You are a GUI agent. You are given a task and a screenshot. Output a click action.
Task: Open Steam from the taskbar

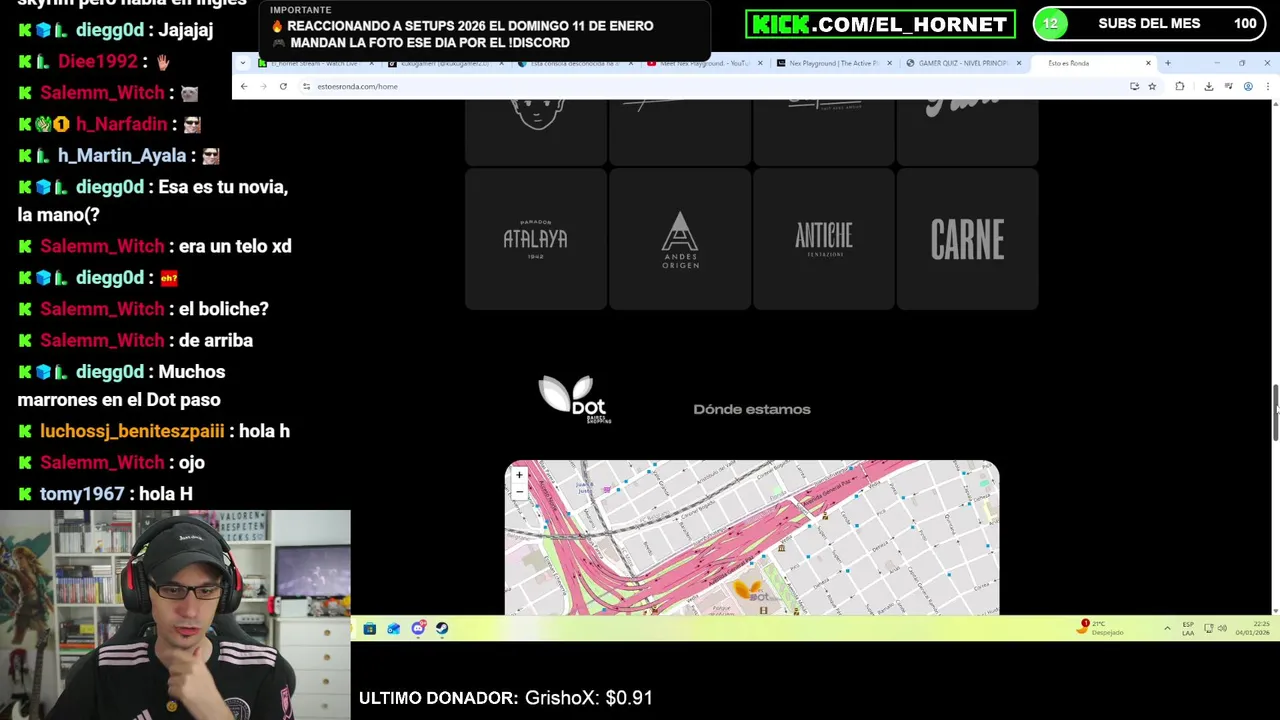click(x=442, y=628)
